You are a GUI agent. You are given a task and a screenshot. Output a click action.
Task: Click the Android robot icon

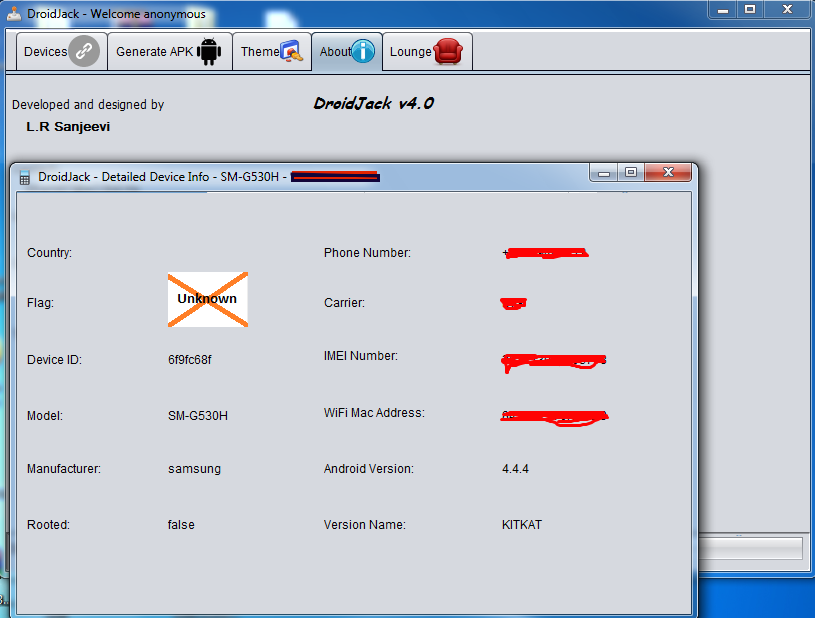tap(209, 51)
